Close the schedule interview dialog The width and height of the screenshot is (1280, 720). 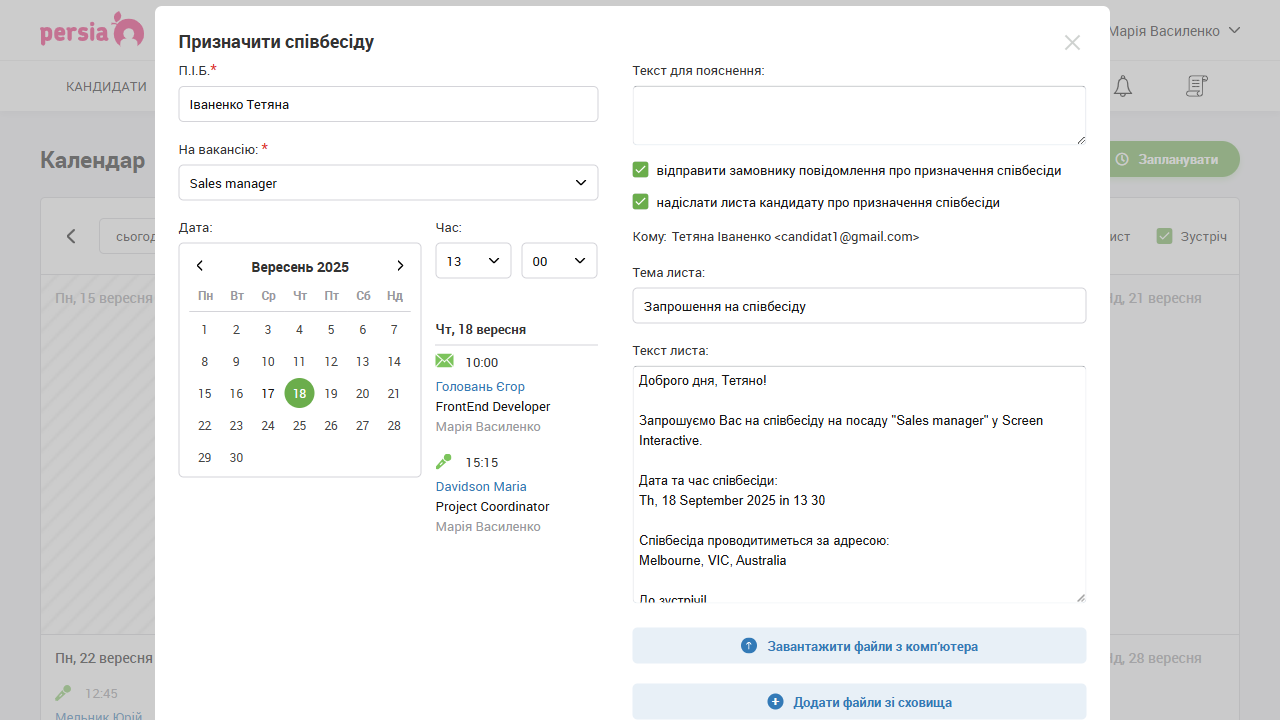pos(1072,42)
